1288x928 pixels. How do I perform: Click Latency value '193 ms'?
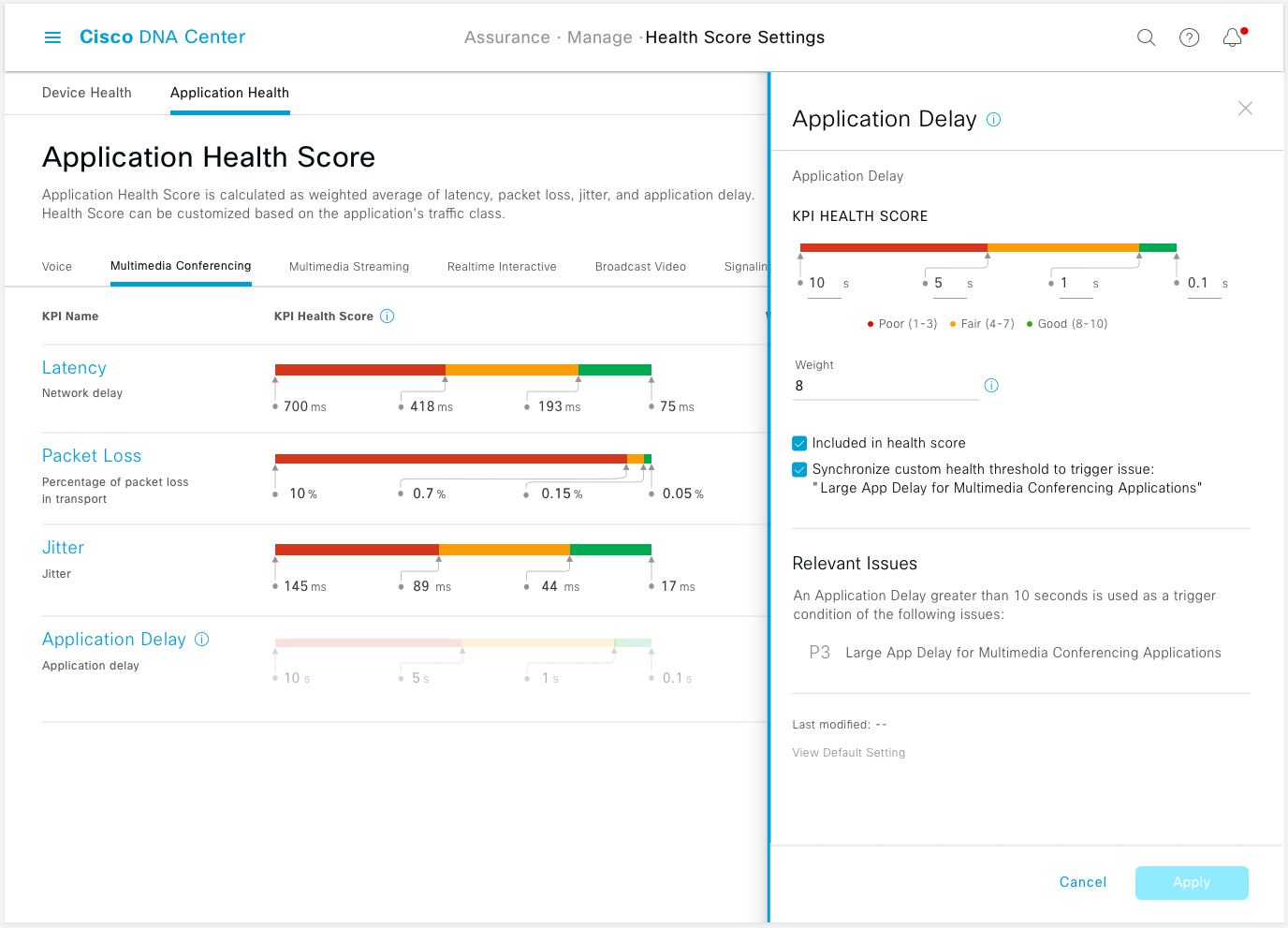pyautogui.click(x=559, y=406)
